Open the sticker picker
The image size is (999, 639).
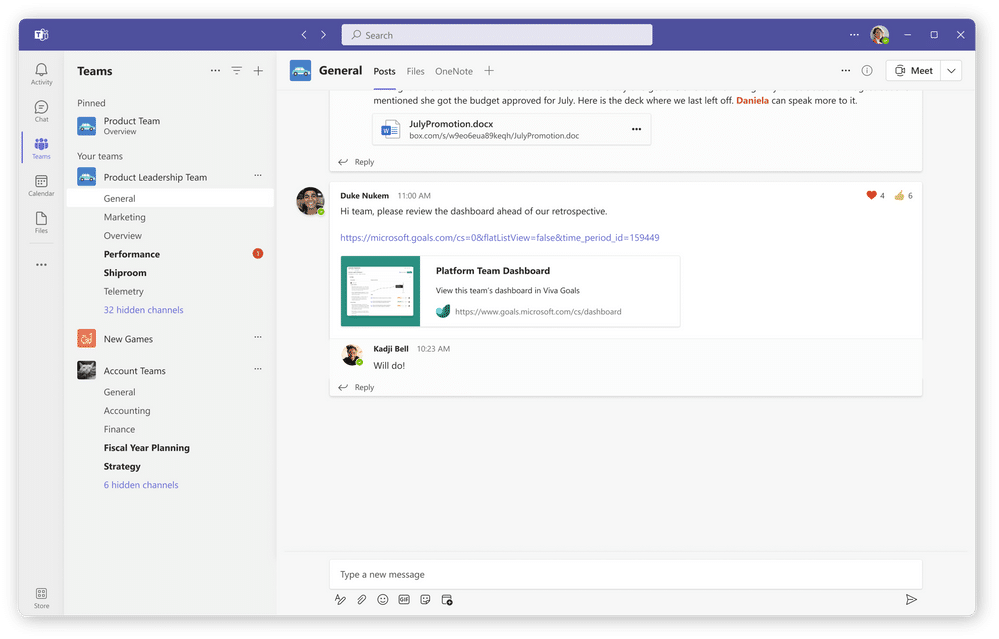pos(425,599)
